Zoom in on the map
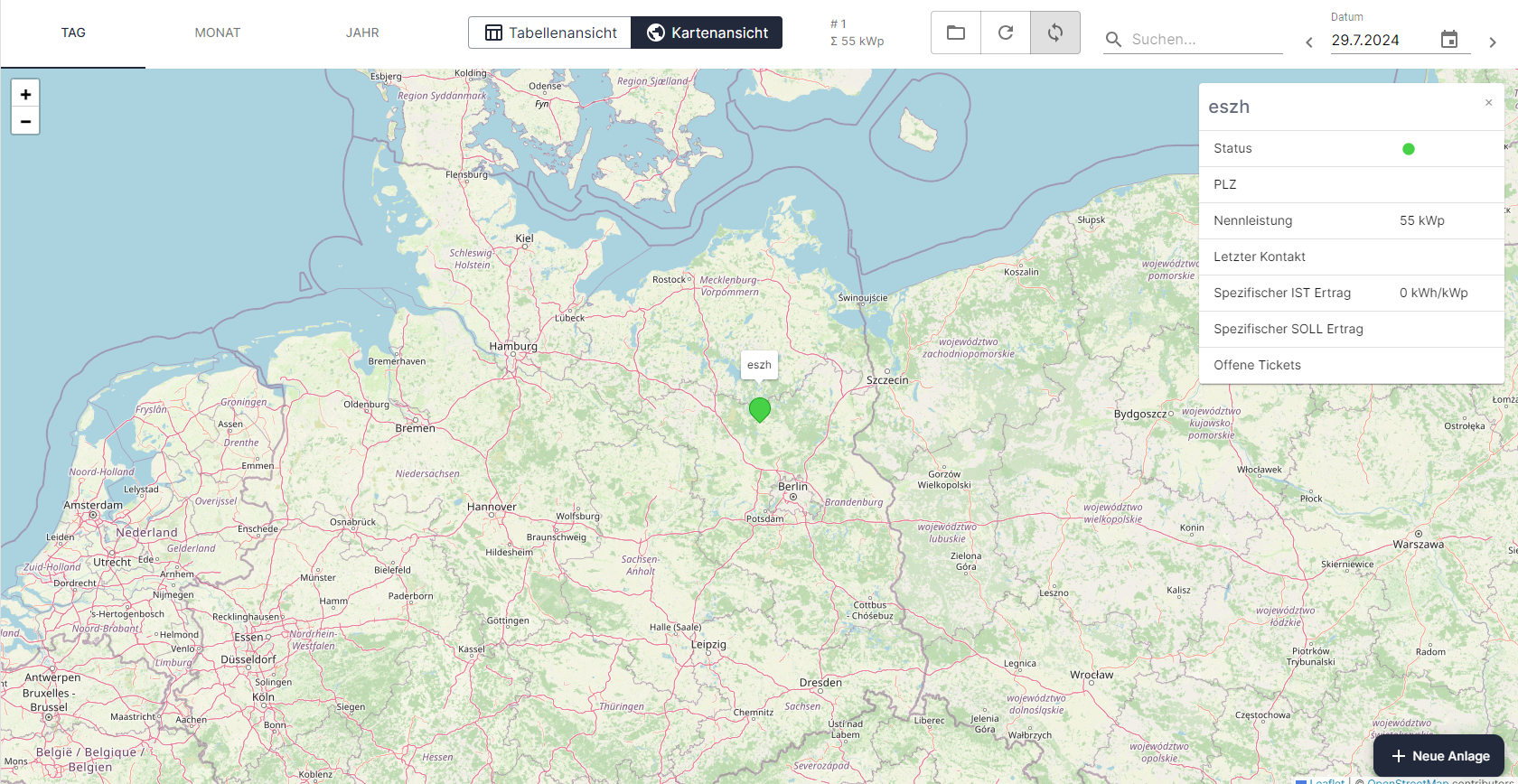 25,94
